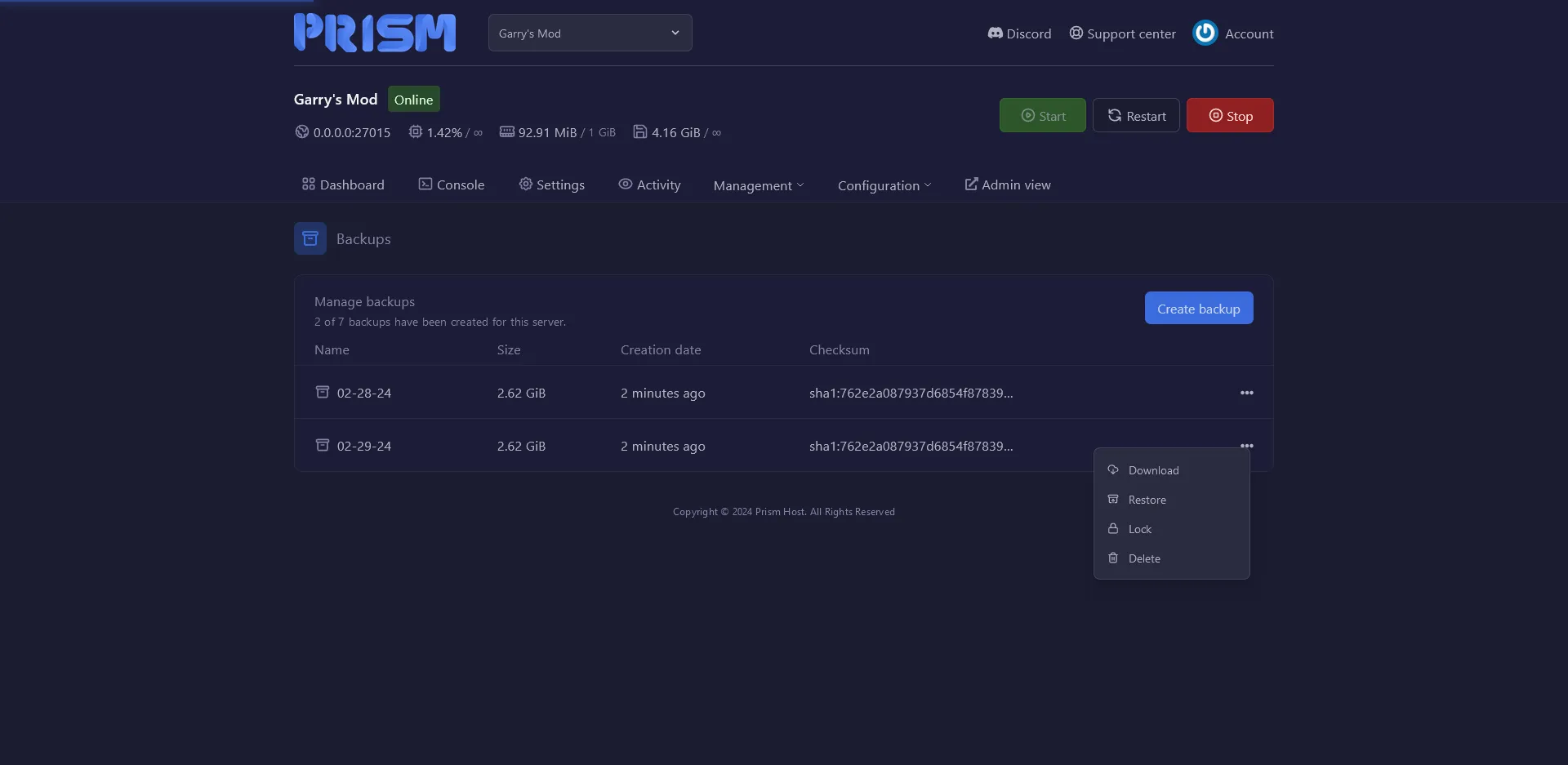The image size is (1568, 765).
Task: Open Admin view external link
Action: pos(1008,185)
